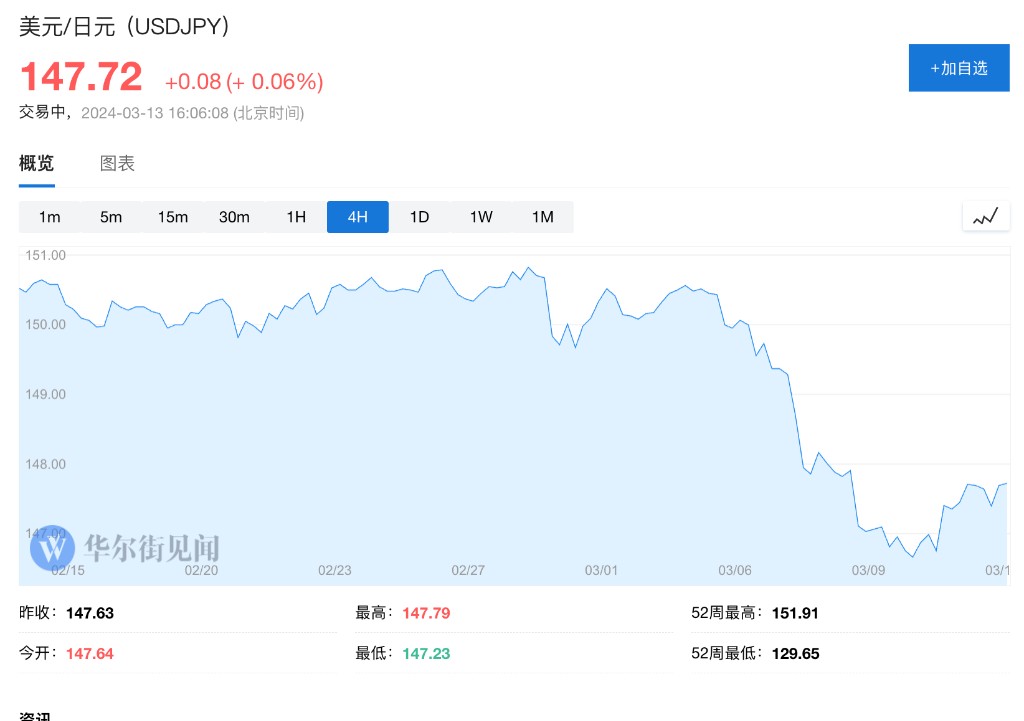Select the 1m timeframe
The height and width of the screenshot is (721, 1024).
click(x=50, y=217)
